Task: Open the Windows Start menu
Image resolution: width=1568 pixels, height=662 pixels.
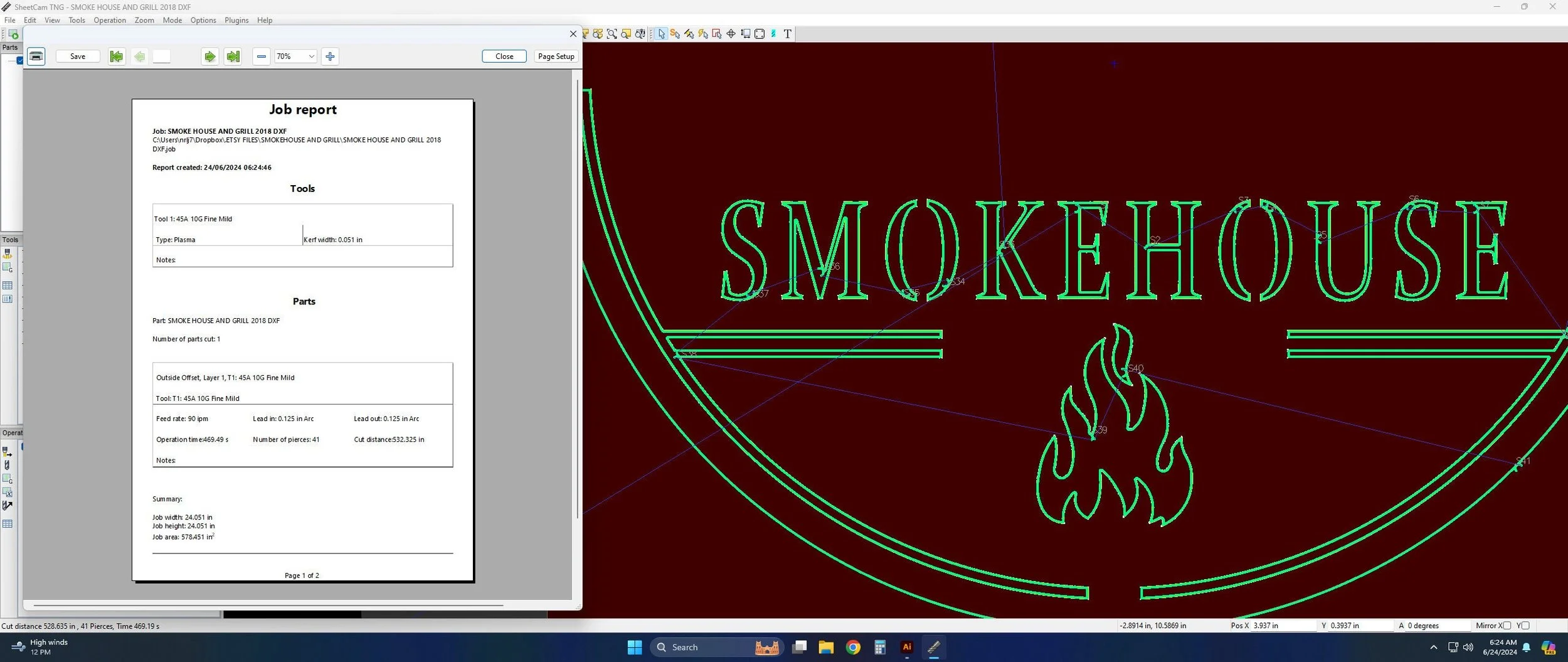Action: 635,647
